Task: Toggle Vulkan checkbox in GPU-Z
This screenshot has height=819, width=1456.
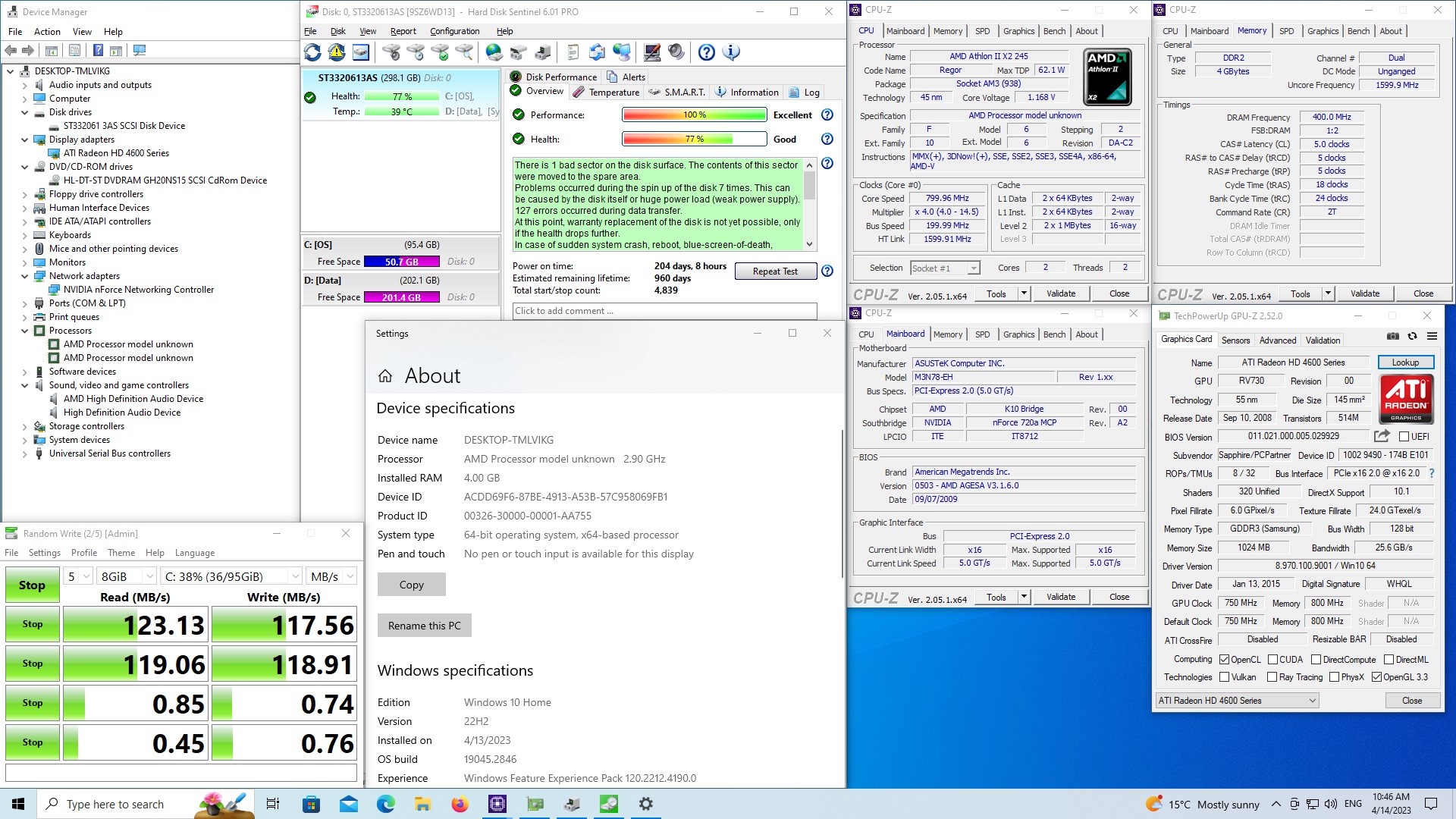Action: pyautogui.click(x=1224, y=677)
